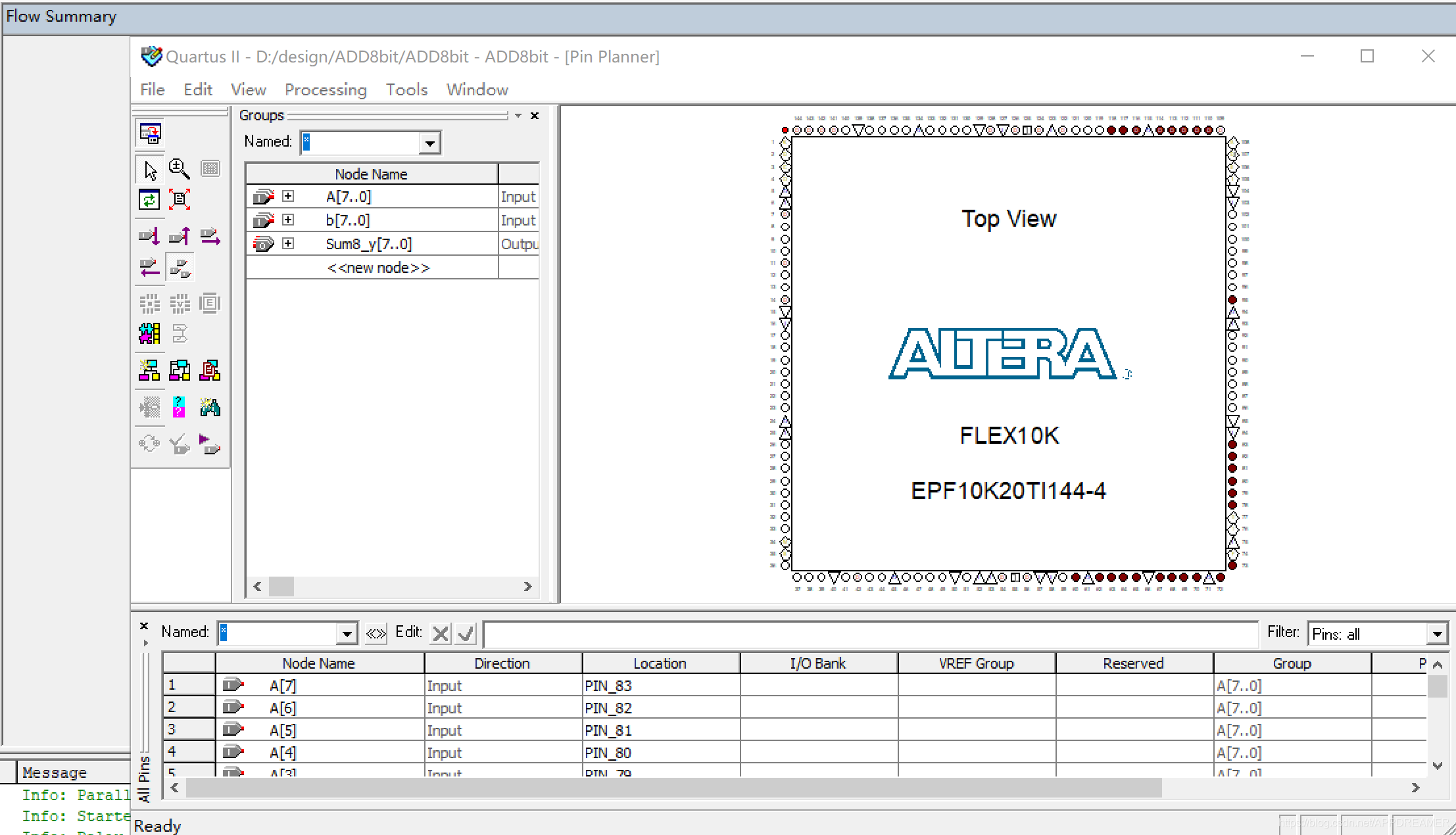Select the PIN_83 location cell
1456x835 pixels.
660,685
